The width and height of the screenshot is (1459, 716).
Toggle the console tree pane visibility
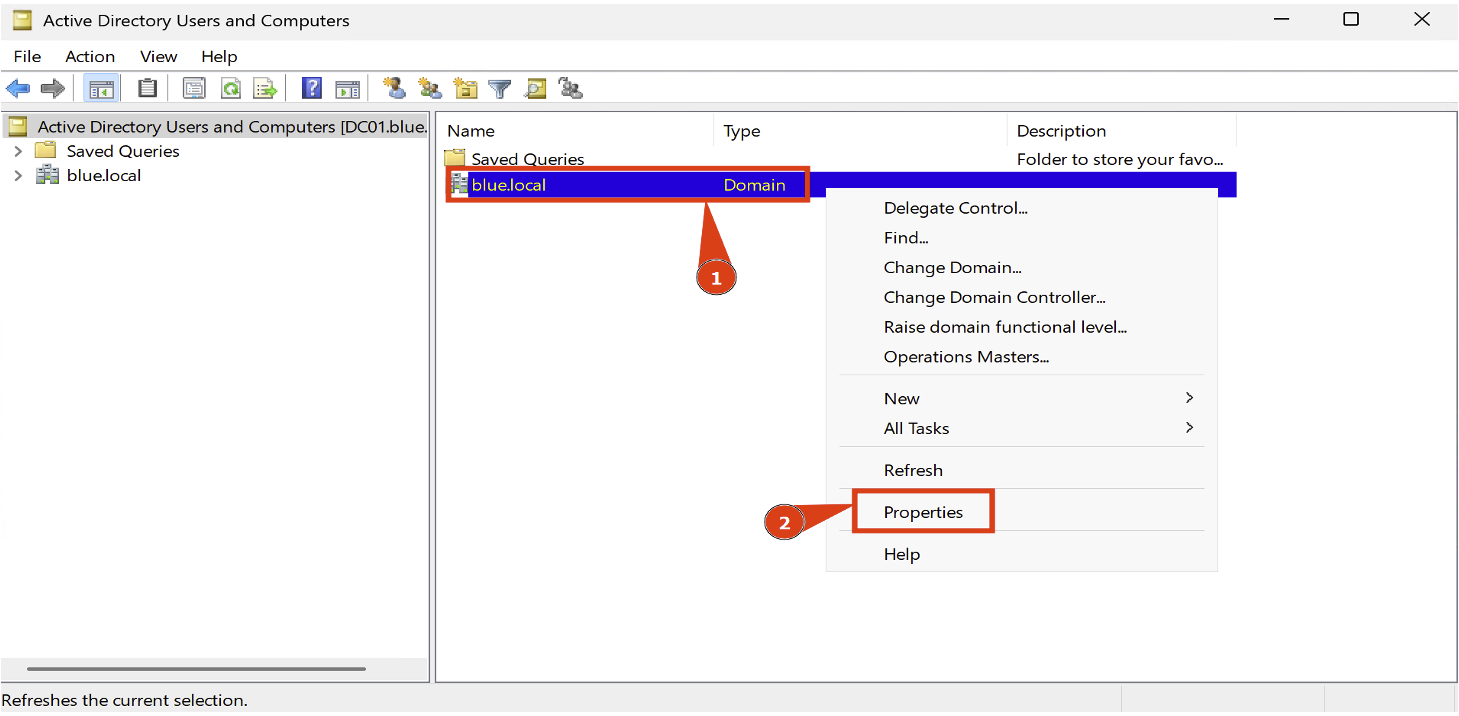point(101,88)
